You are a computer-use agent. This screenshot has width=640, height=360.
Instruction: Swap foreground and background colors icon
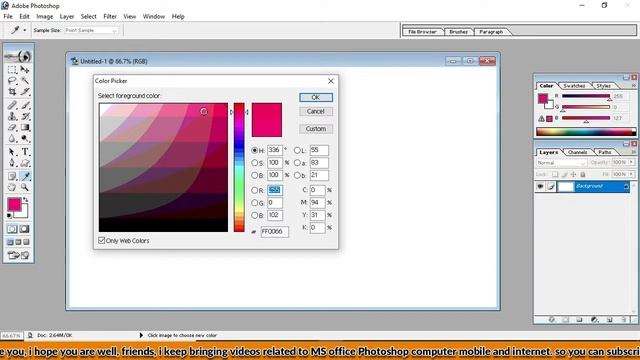26,200
